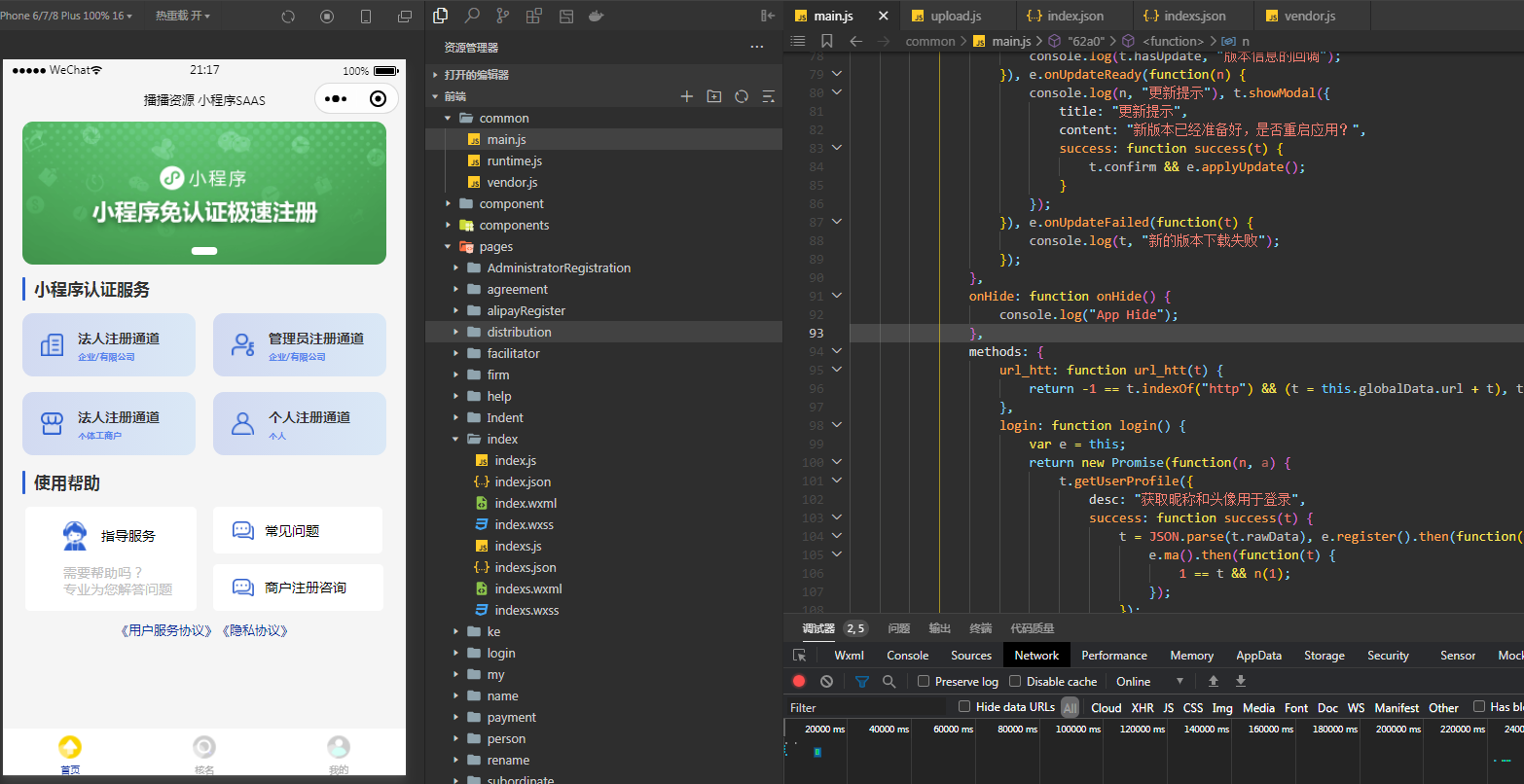
Task: Switch to the upload.js tab
Action: [956, 16]
